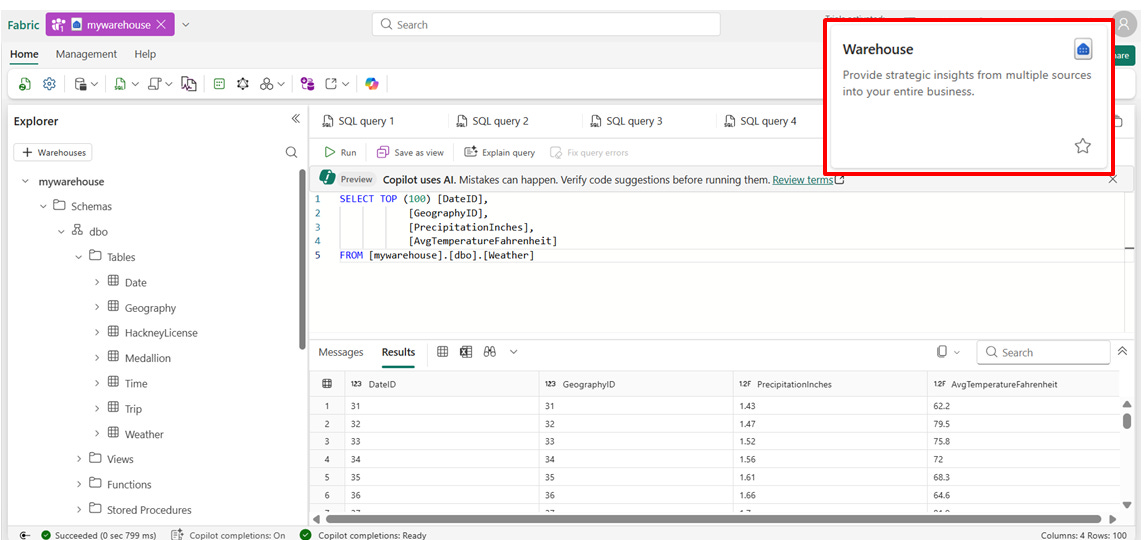Click the New SQL query icon

tap(120, 84)
